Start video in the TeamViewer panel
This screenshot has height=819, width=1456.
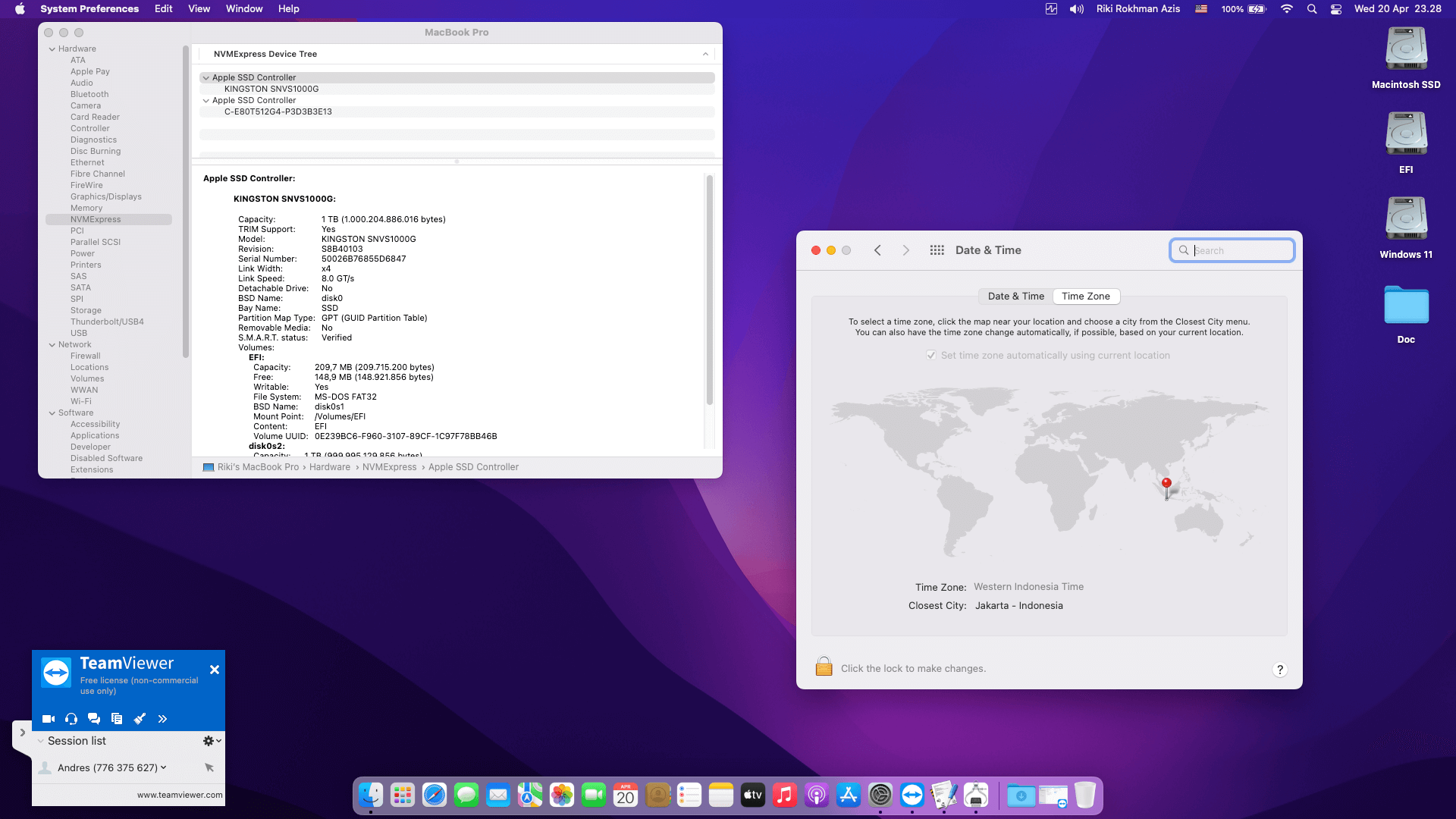coord(49,719)
